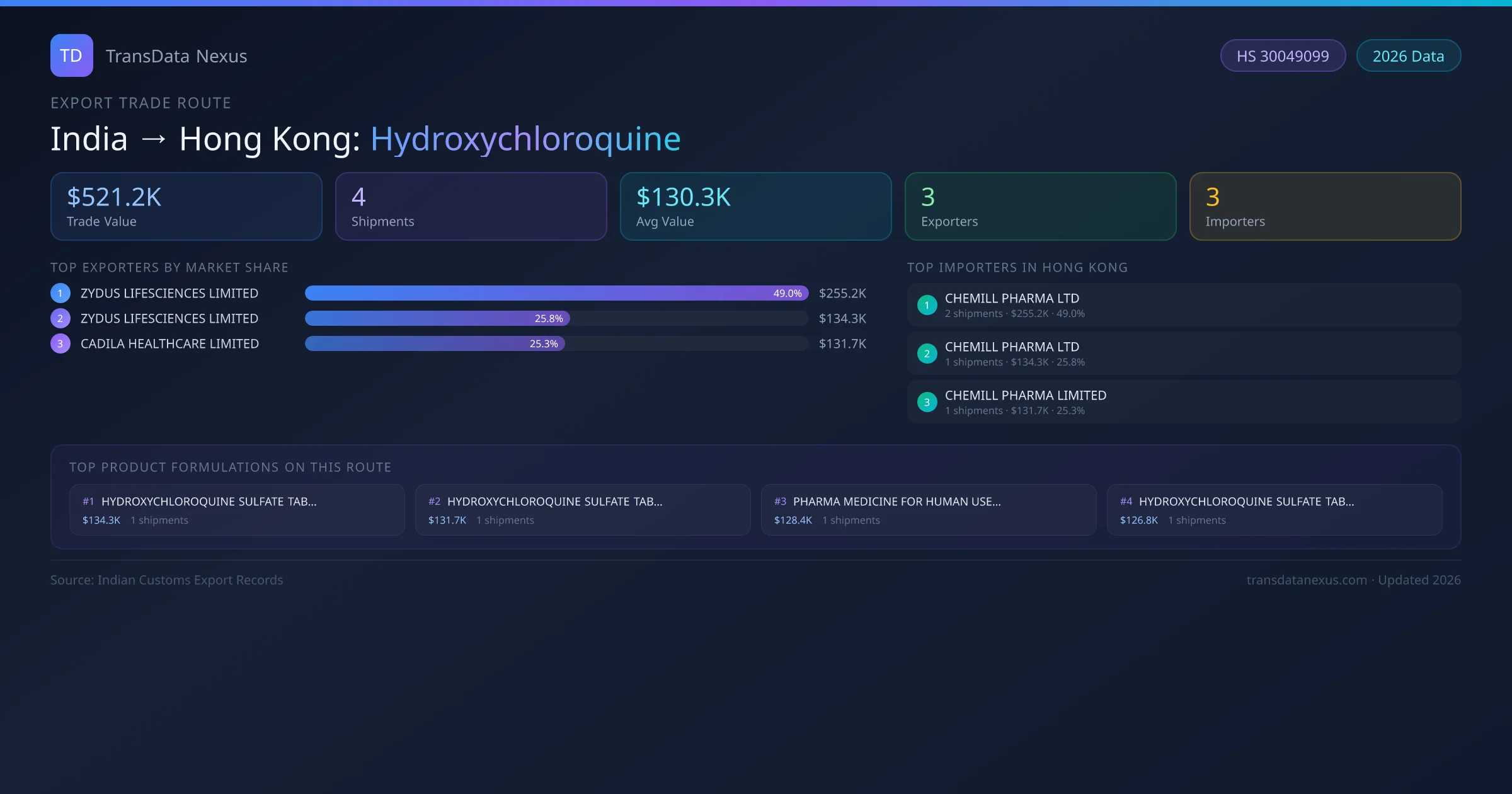The image size is (1512, 794).
Task: Expand the TOP EXPORTERS BY MARKET SHARE section
Action: [169, 267]
